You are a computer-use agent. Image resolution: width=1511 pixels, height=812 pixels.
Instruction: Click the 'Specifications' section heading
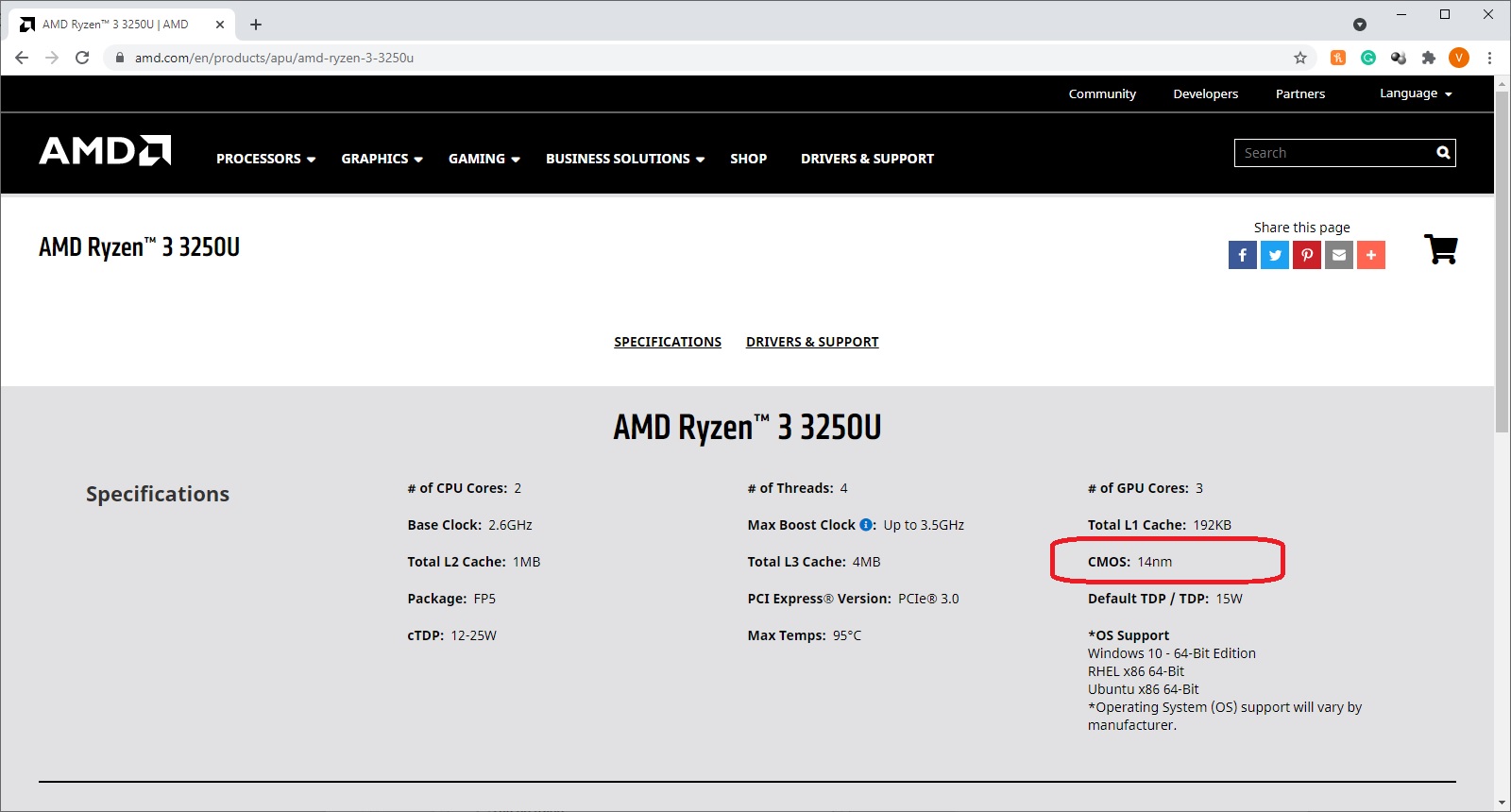coord(158,494)
